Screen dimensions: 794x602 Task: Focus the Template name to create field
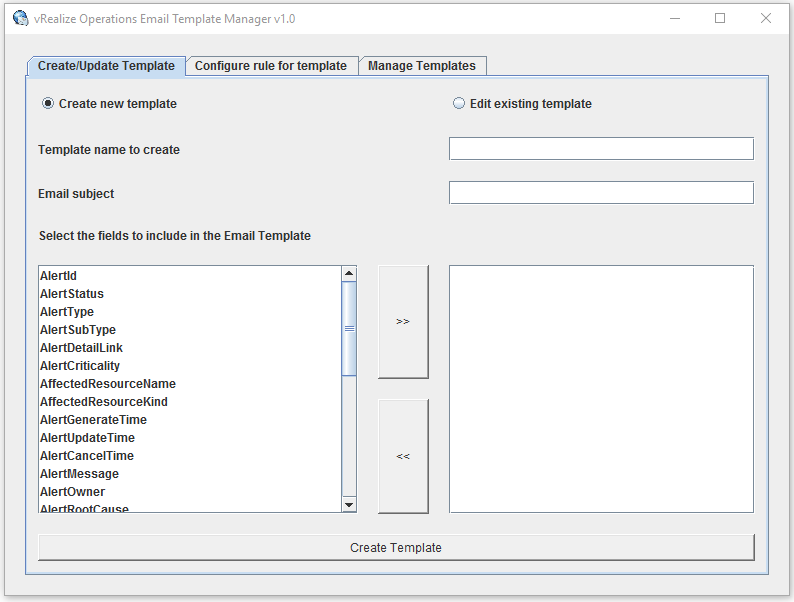[601, 149]
